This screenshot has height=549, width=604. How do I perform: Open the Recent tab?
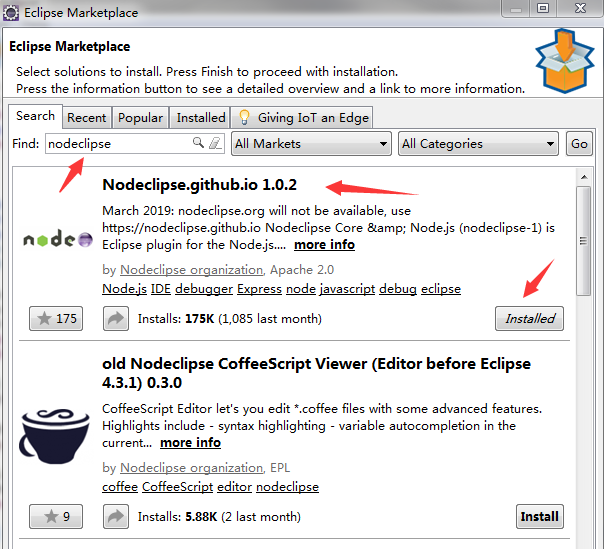click(x=87, y=118)
